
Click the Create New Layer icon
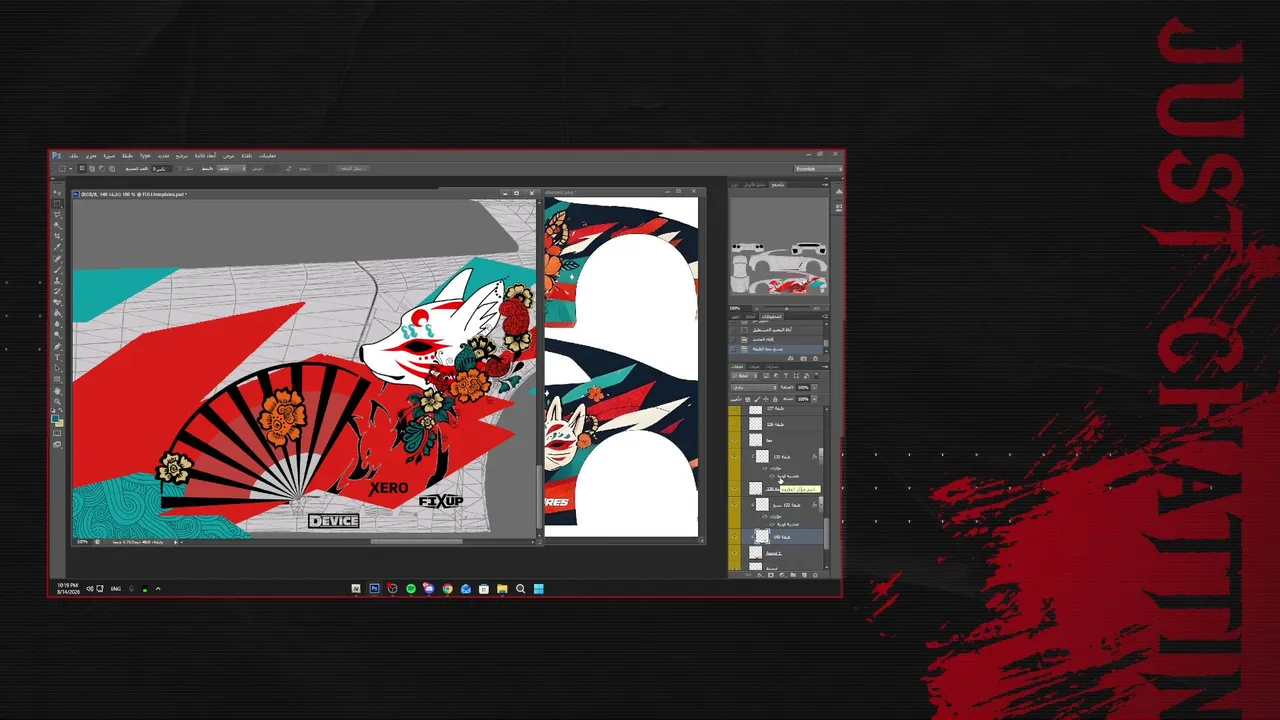[804, 575]
